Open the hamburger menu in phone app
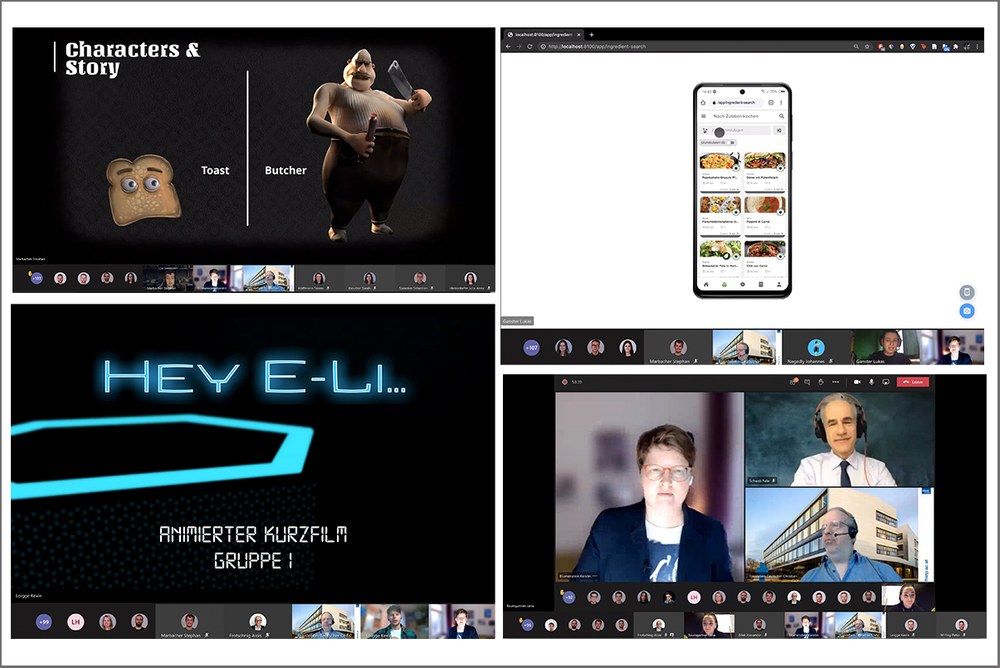Viewport: 1000px width, 668px height. point(703,116)
